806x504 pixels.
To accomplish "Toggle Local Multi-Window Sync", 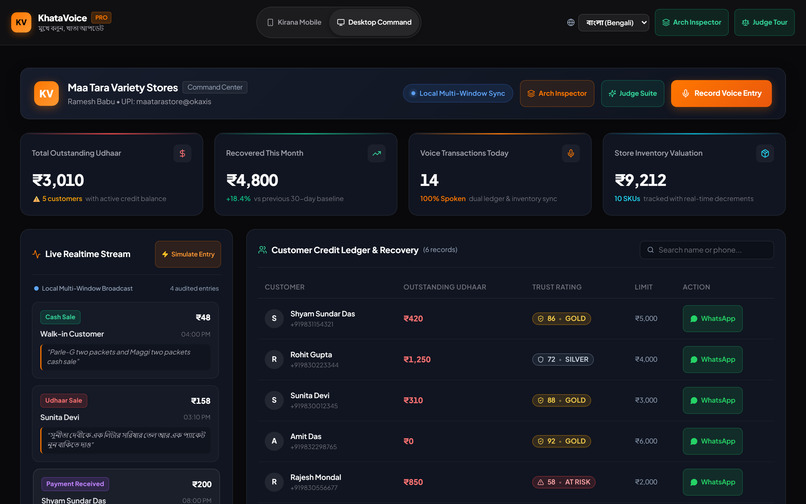I will pos(457,94).
